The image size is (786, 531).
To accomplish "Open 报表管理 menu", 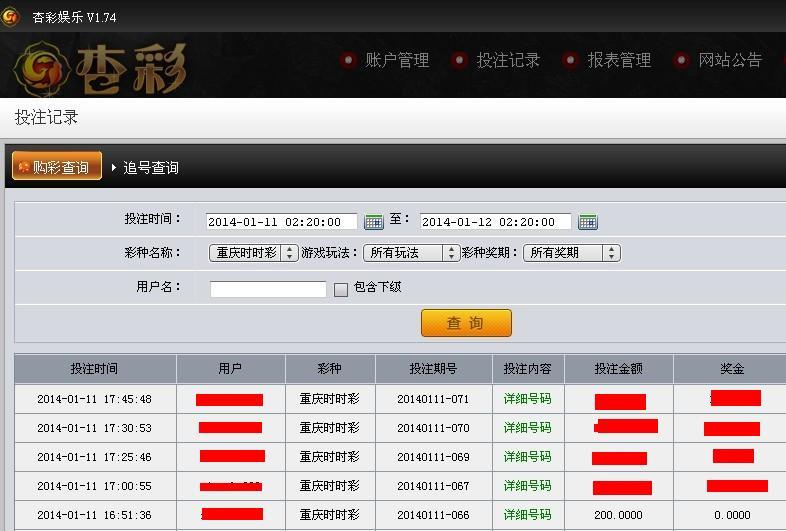I will (x=620, y=60).
